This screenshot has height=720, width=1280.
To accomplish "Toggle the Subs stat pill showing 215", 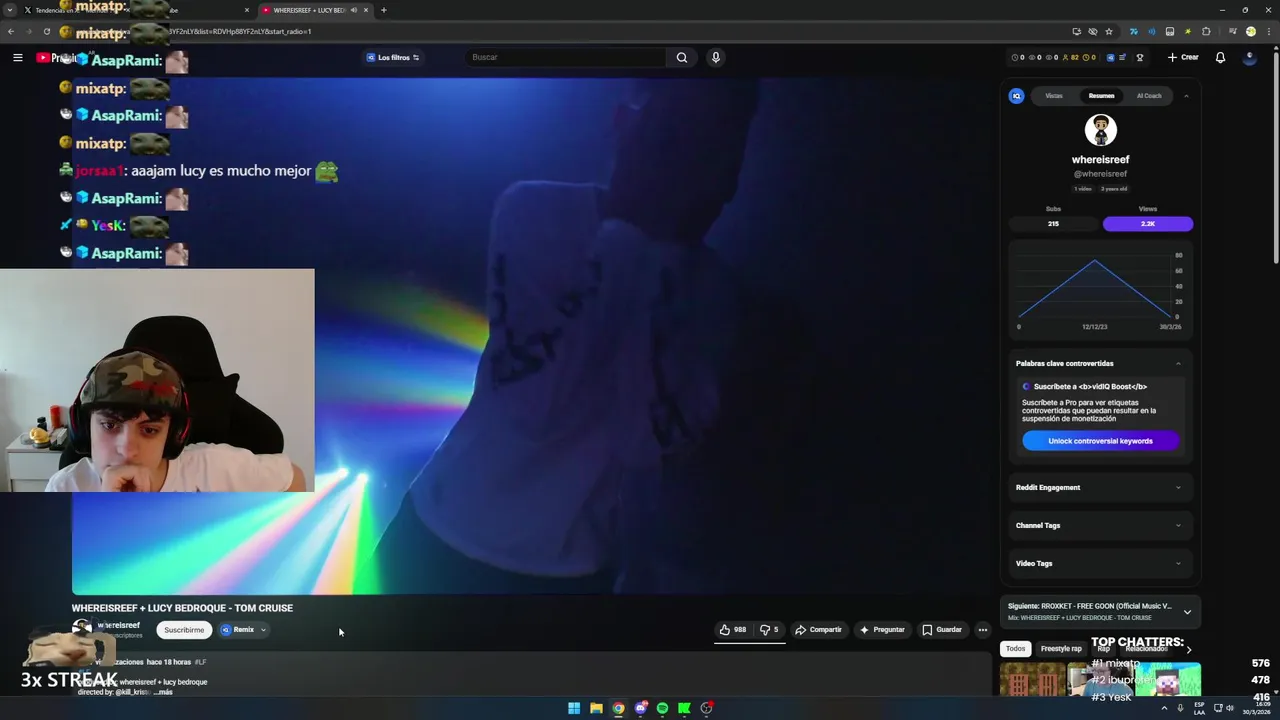I will [1053, 224].
